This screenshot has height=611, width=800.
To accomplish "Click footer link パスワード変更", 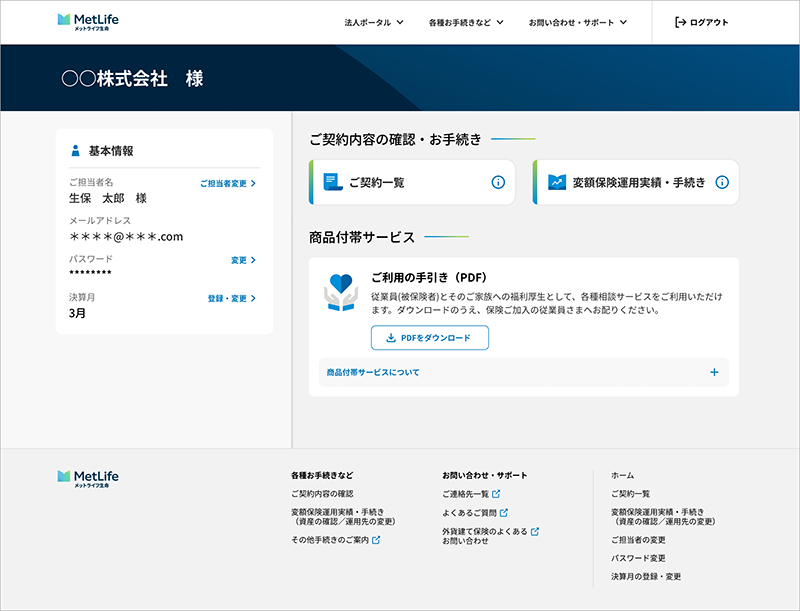I will coord(638,558).
